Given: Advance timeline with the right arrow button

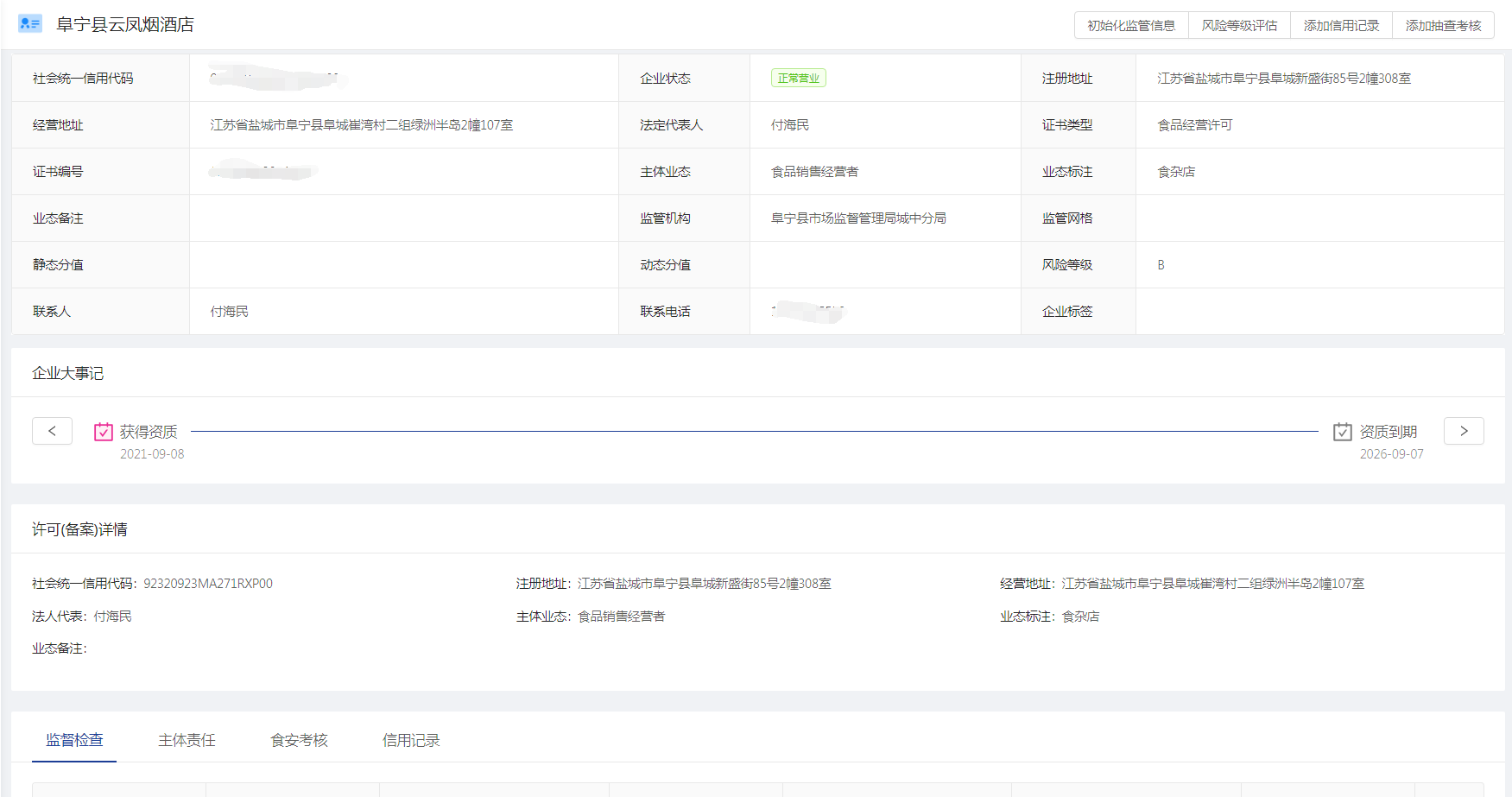Looking at the screenshot, I should click(x=1464, y=431).
